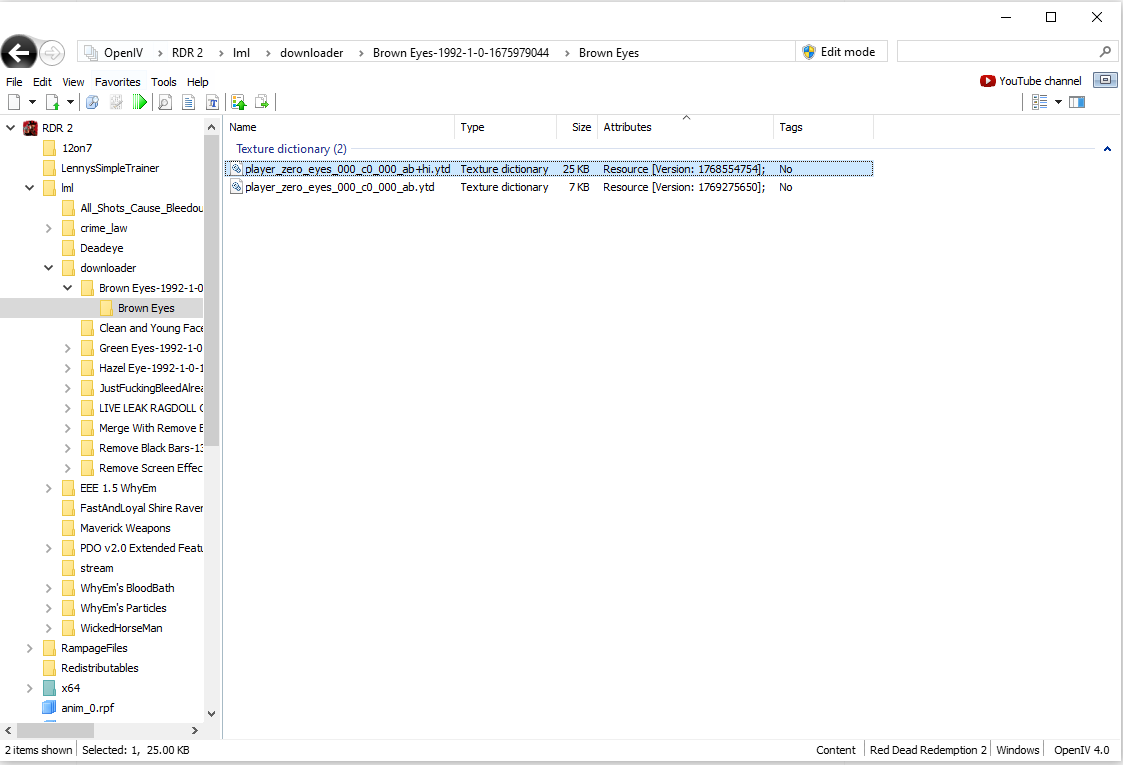Click the green play arrow toolbar icon

point(140,102)
